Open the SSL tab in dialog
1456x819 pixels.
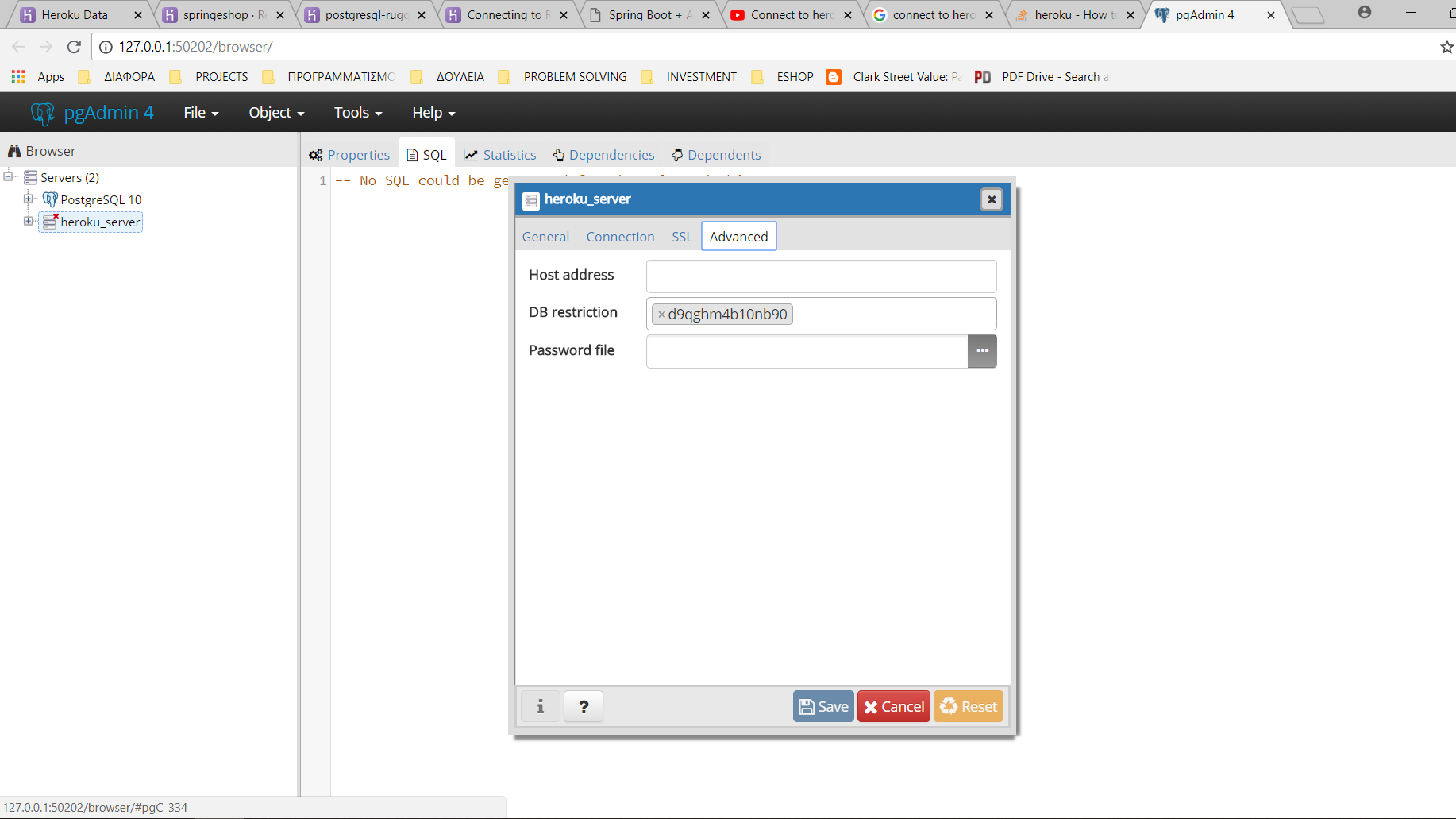pos(682,237)
